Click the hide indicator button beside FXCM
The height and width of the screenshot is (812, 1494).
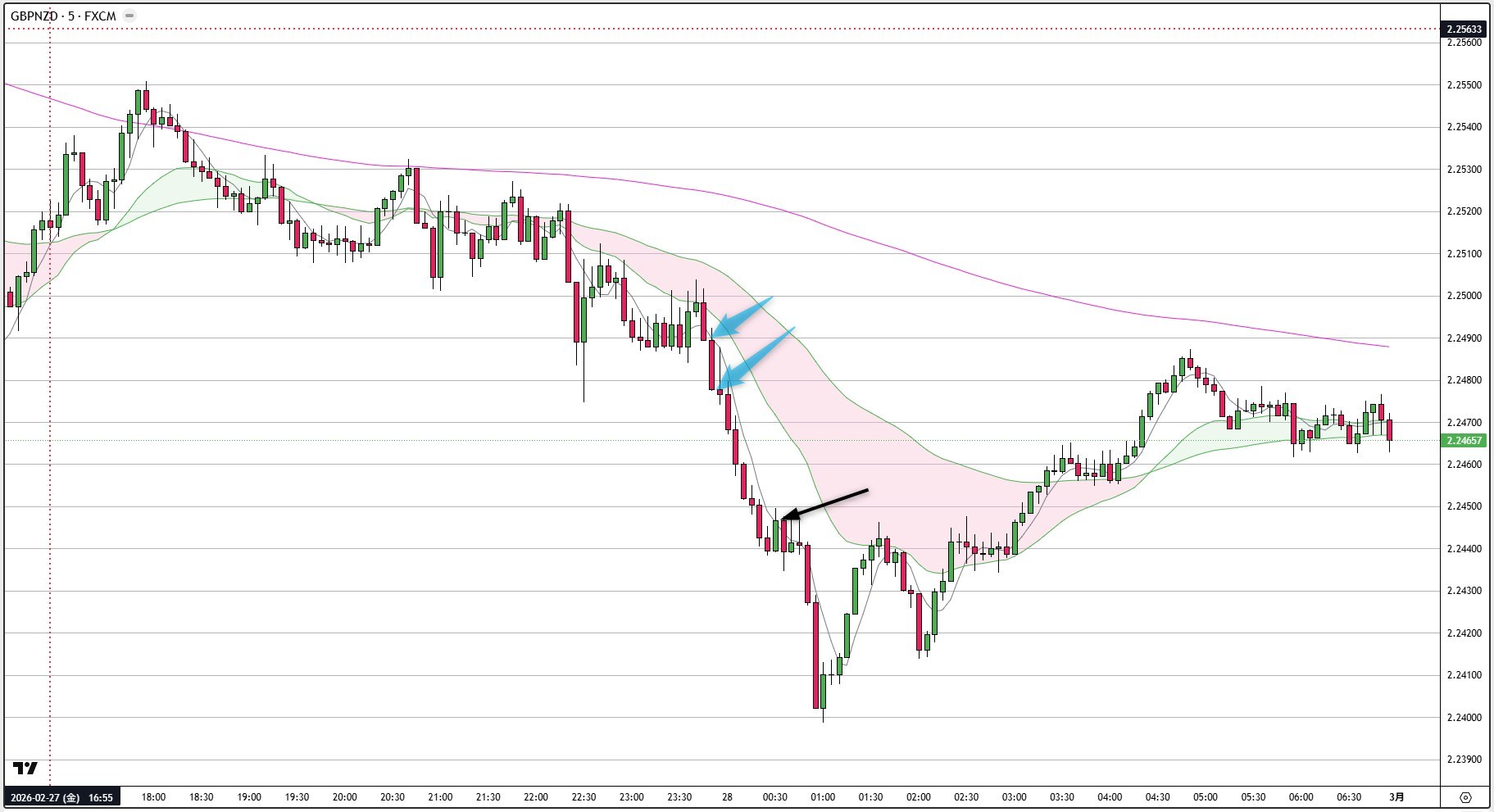pos(129,14)
